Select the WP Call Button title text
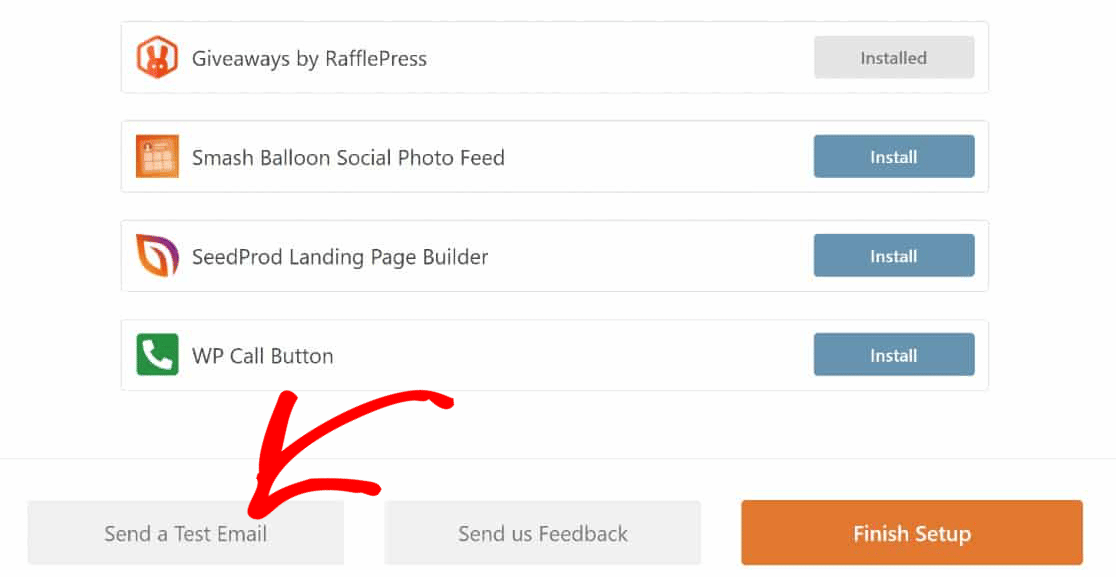The image size is (1116, 577). [263, 356]
